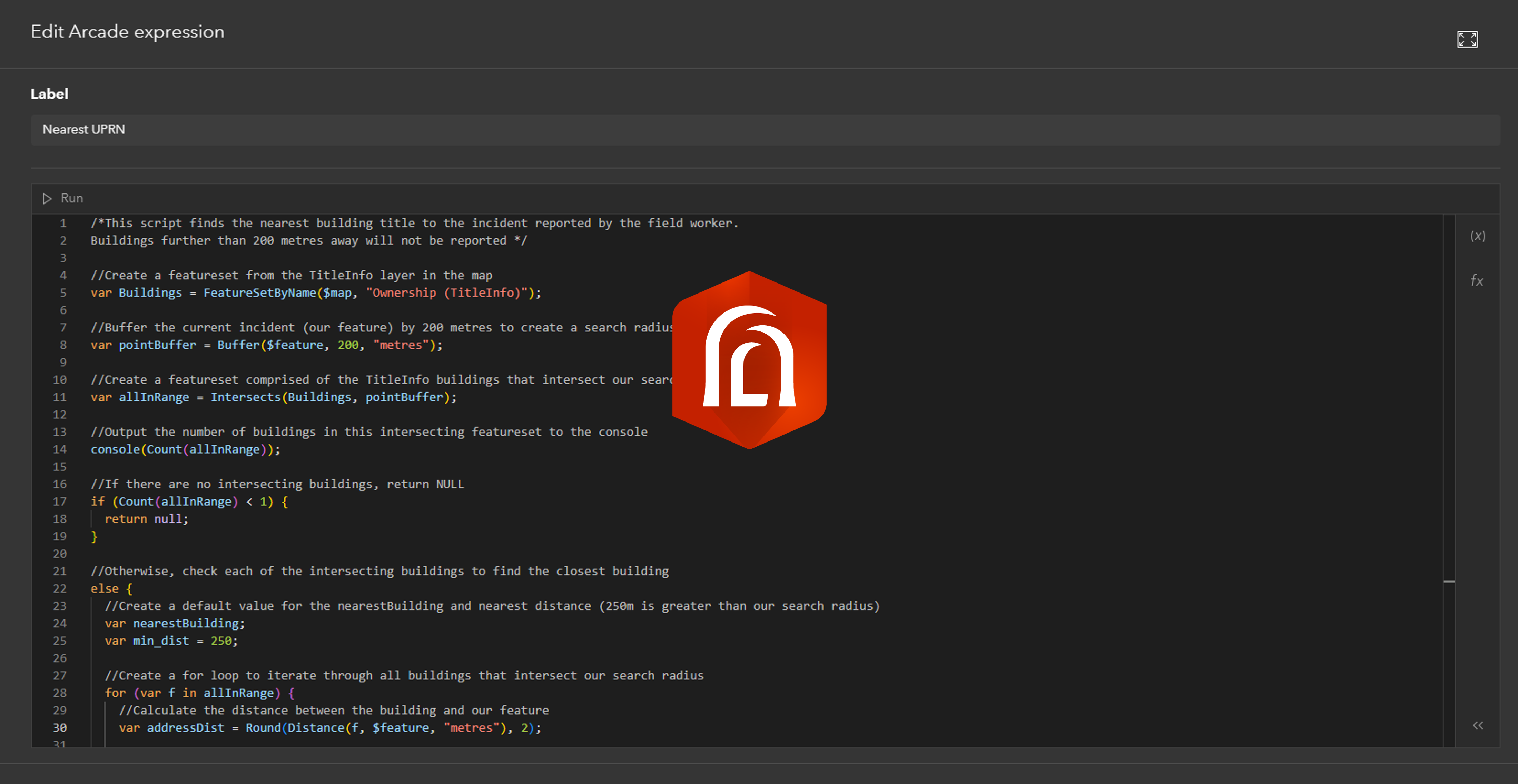Click line 8 pointBuffer Buffer statement
This screenshot has height=784, width=1518.
[x=266, y=345]
